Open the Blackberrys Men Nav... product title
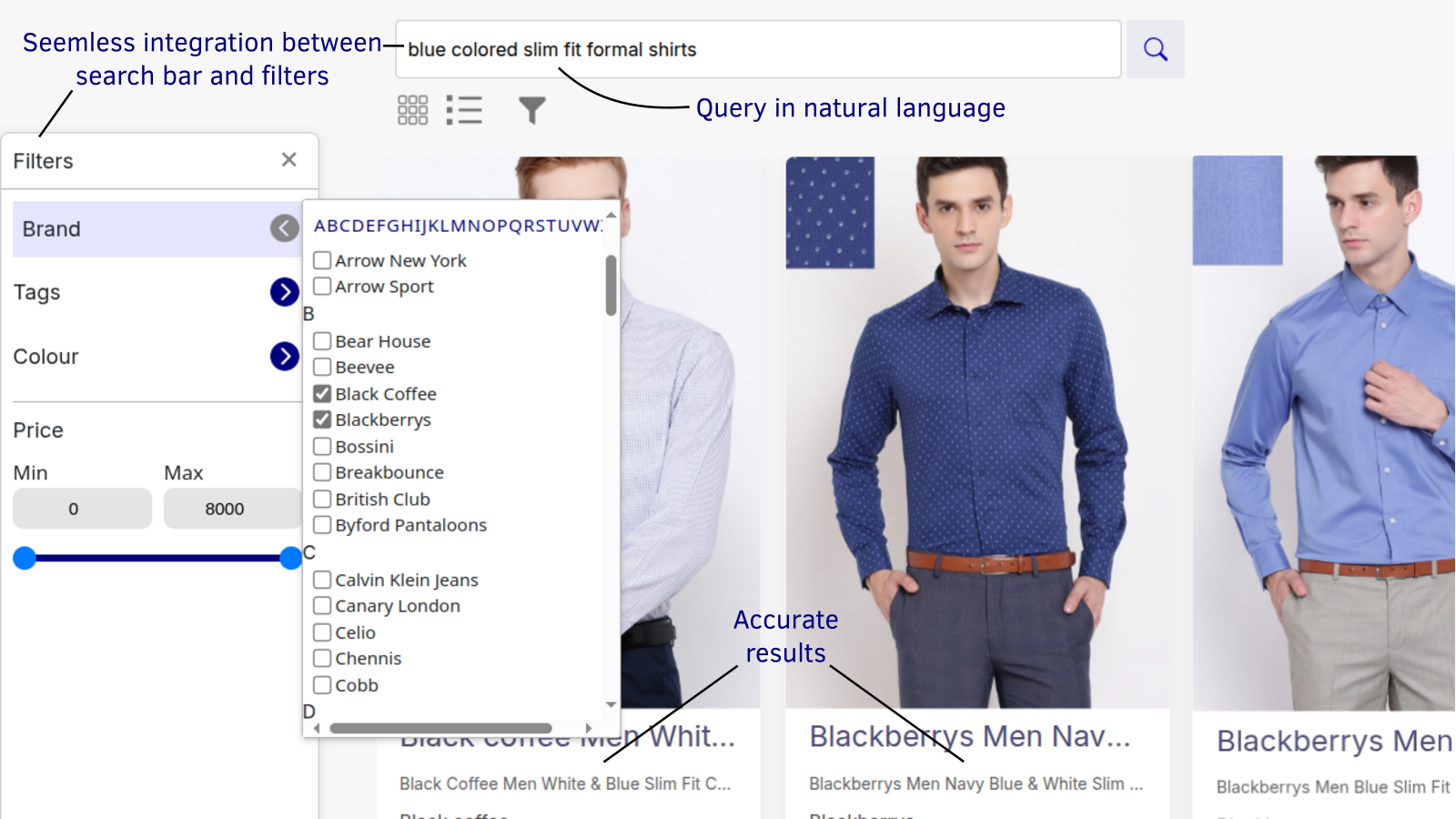Viewport: 1456px width, 819px height. [x=970, y=736]
